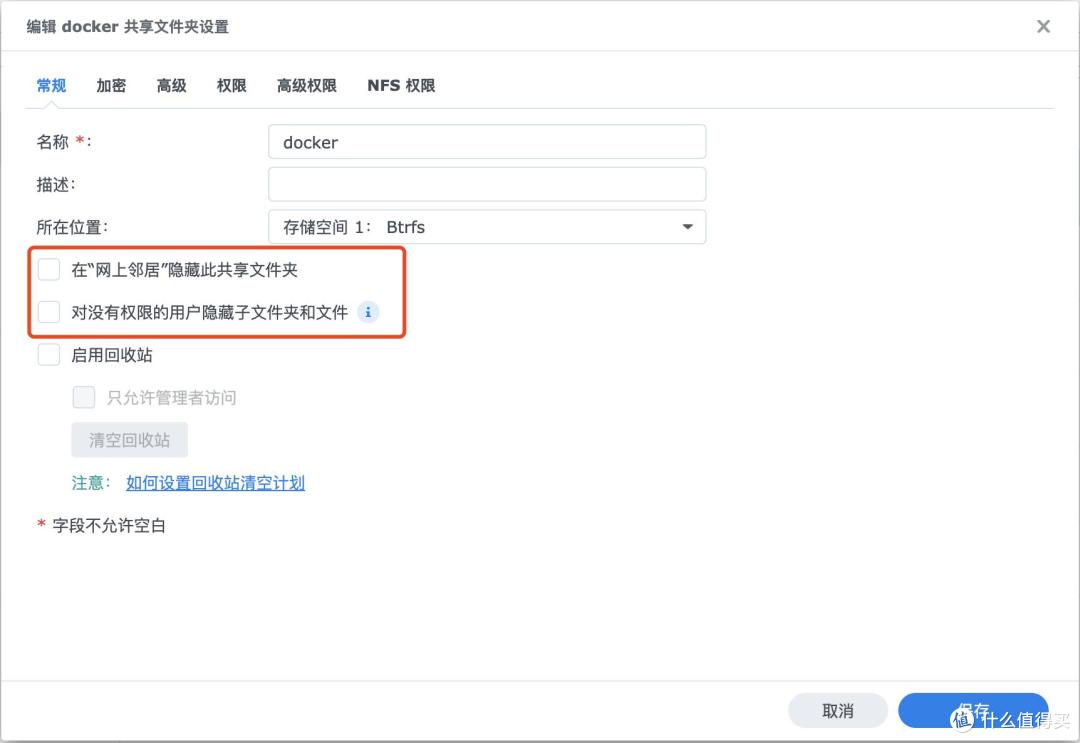Image resolution: width=1080 pixels, height=743 pixels.
Task: Close the docker shared folder dialog
Action: pyautogui.click(x=1043, y=26)
